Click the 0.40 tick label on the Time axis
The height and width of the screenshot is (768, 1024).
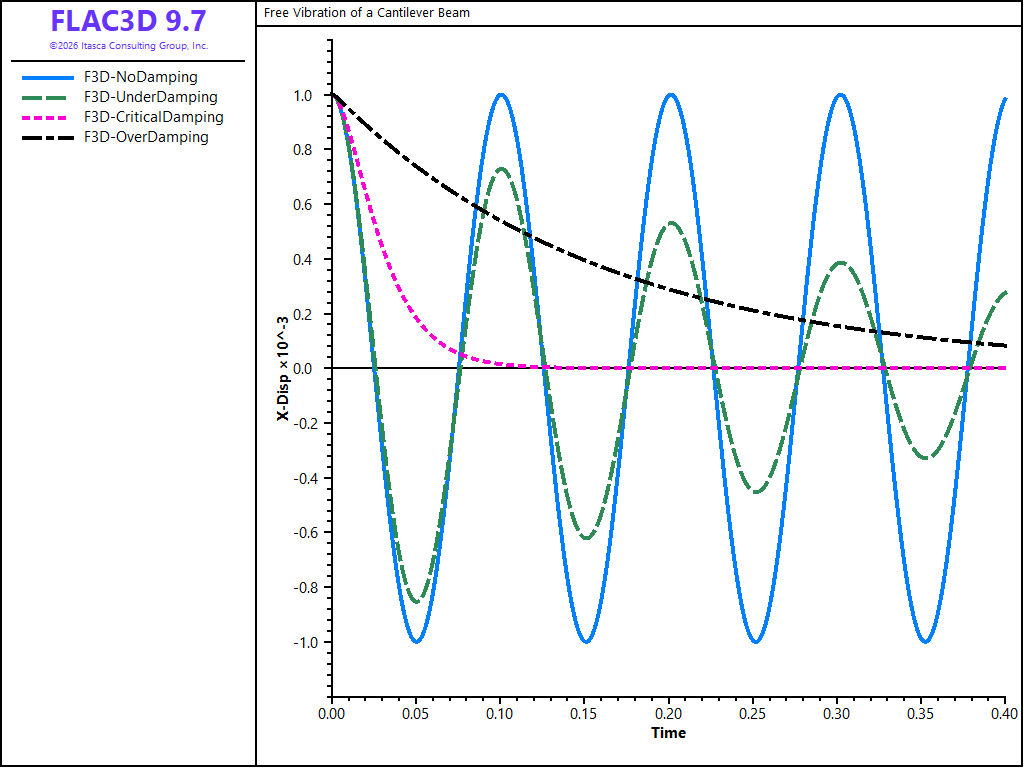click(x=1005, y=713)
